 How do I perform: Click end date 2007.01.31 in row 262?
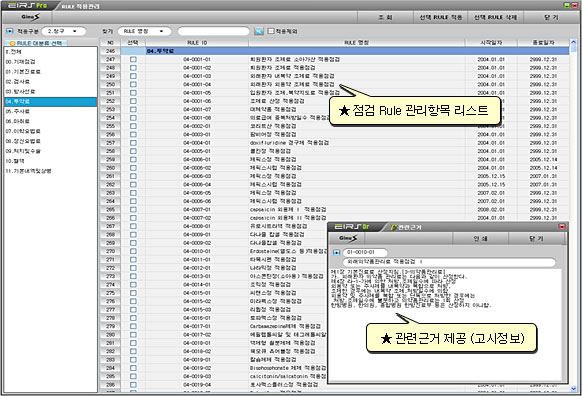click(543, 184)
